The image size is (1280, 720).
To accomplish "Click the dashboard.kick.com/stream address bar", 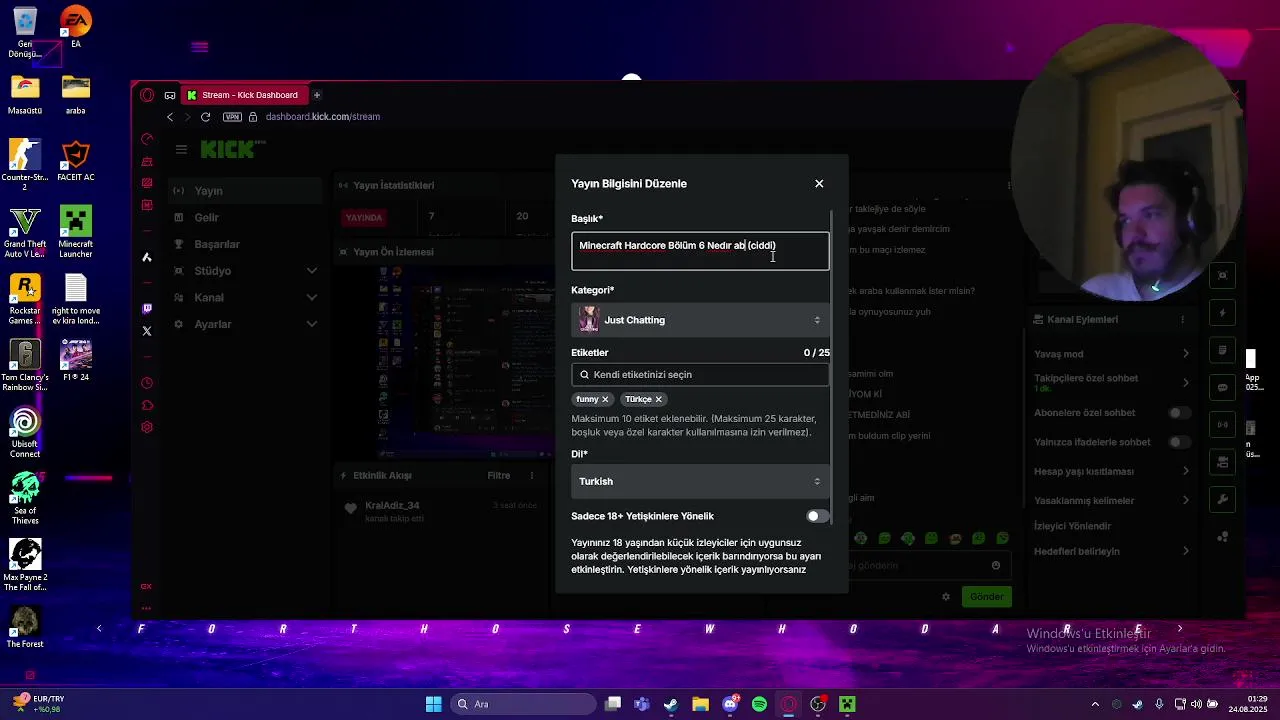I will tap(322, 117).
